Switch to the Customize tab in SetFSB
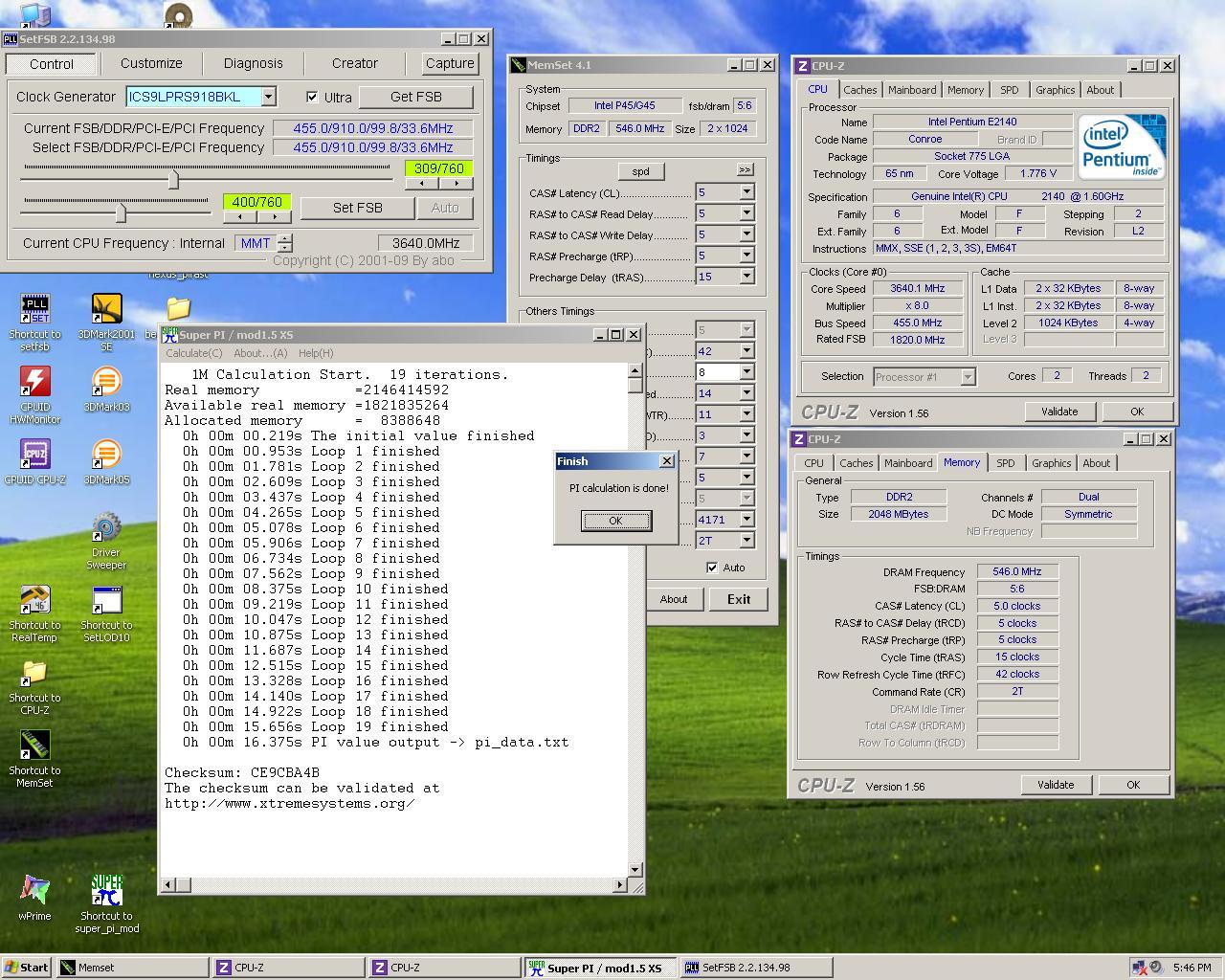The height and width of the screenshot is (980, 1225). [151, 63]
